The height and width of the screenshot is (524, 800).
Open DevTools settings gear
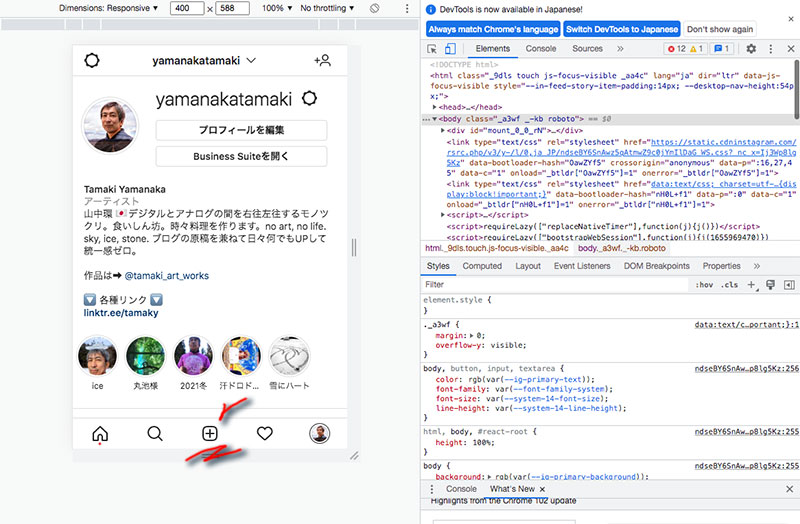(751, 49)
